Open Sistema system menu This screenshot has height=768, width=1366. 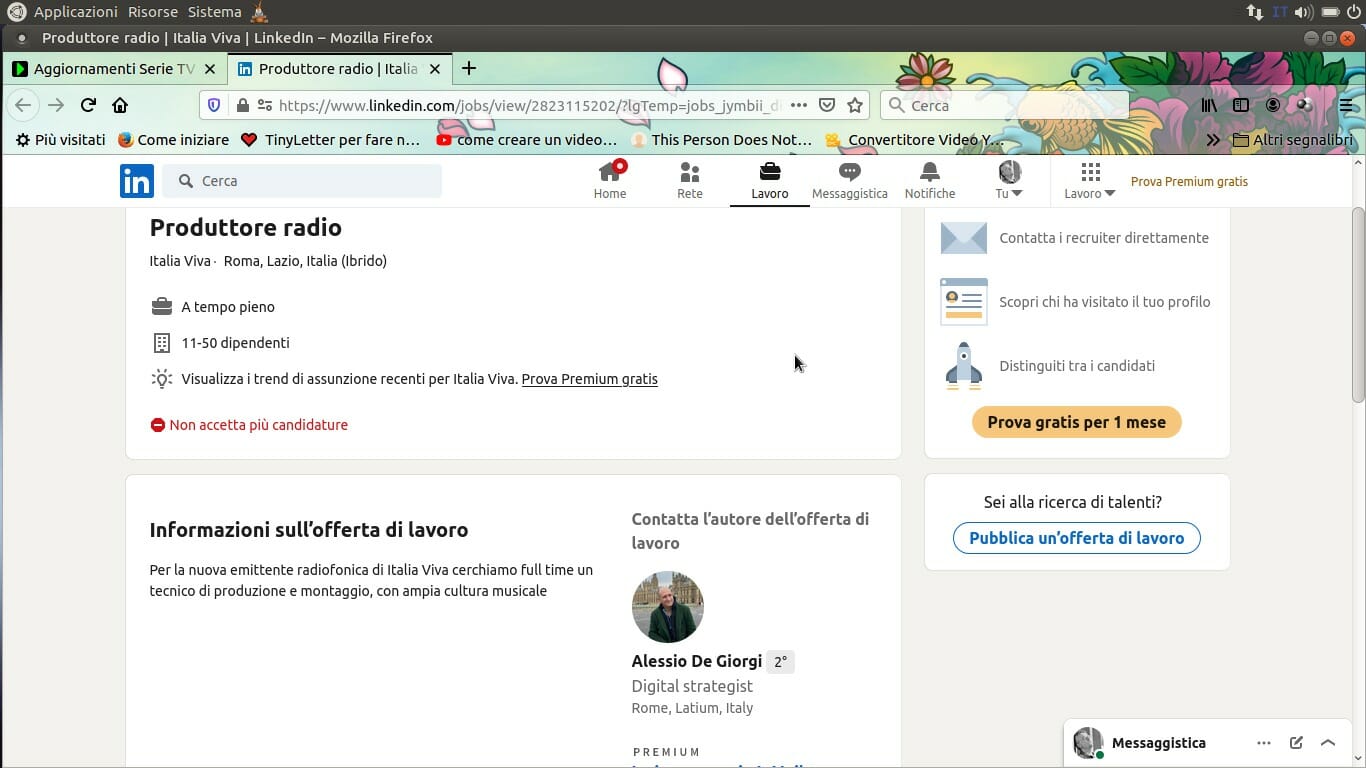pos(215,12)
